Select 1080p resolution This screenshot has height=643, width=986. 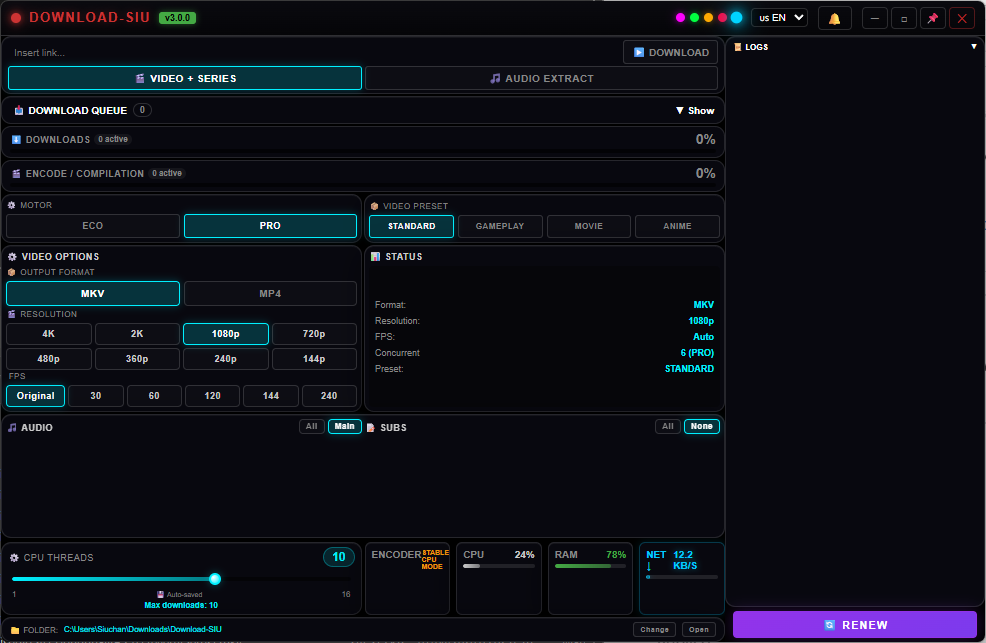pyautogui.click(x=226, y=334)
